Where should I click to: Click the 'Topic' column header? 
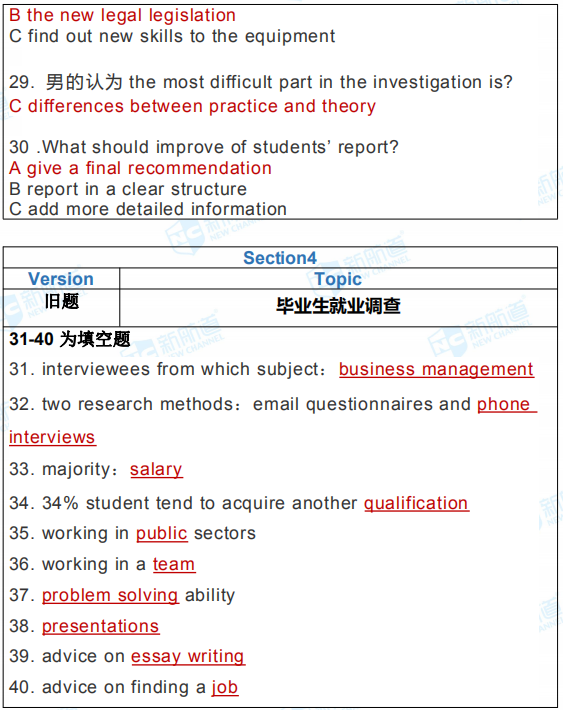click(338, 279)
